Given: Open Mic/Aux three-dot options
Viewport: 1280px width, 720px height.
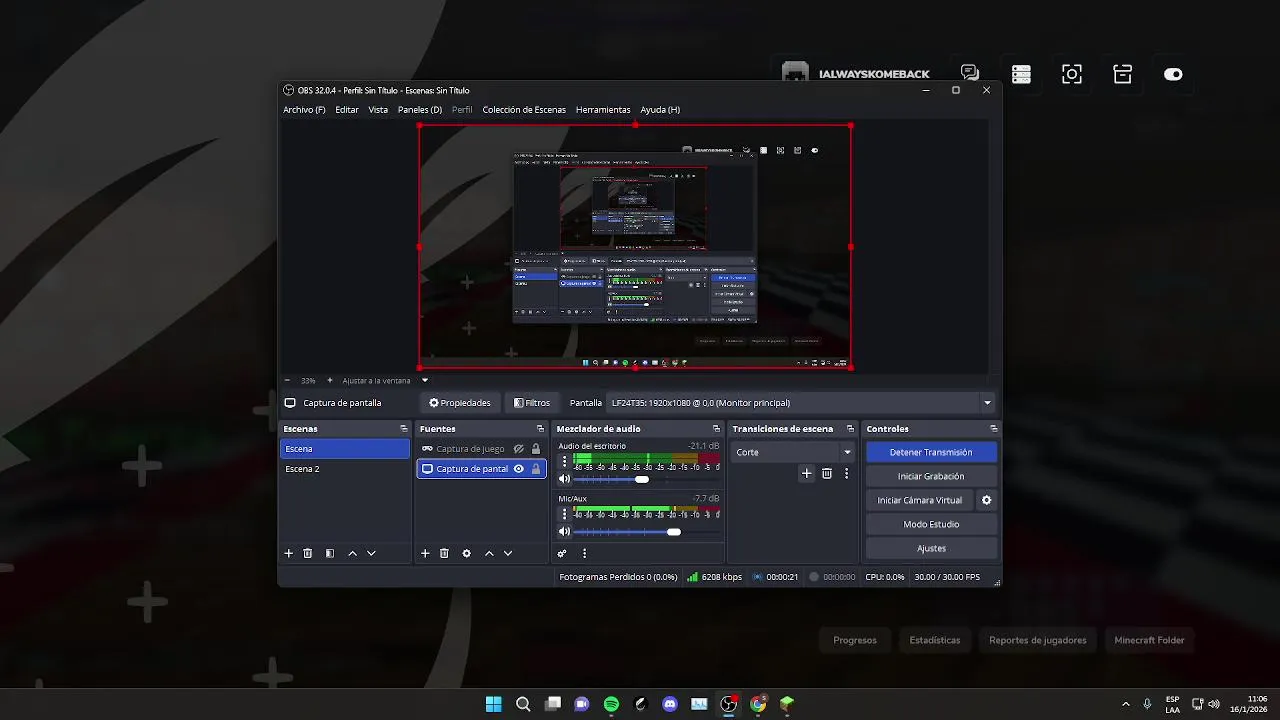Looking at the screenshot, I should [x=564, y=514].
